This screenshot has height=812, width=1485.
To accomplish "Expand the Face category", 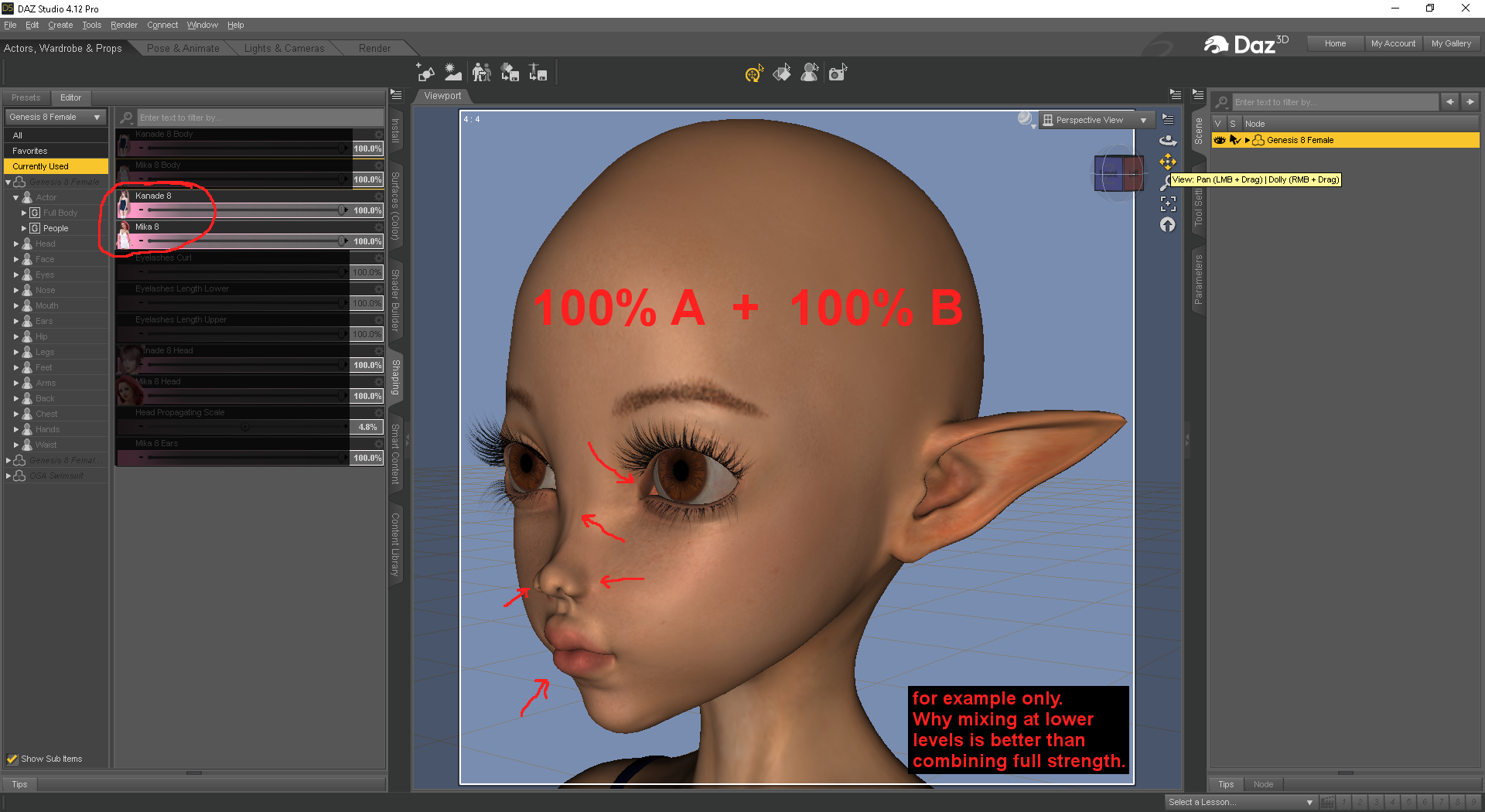I will 16,259.
